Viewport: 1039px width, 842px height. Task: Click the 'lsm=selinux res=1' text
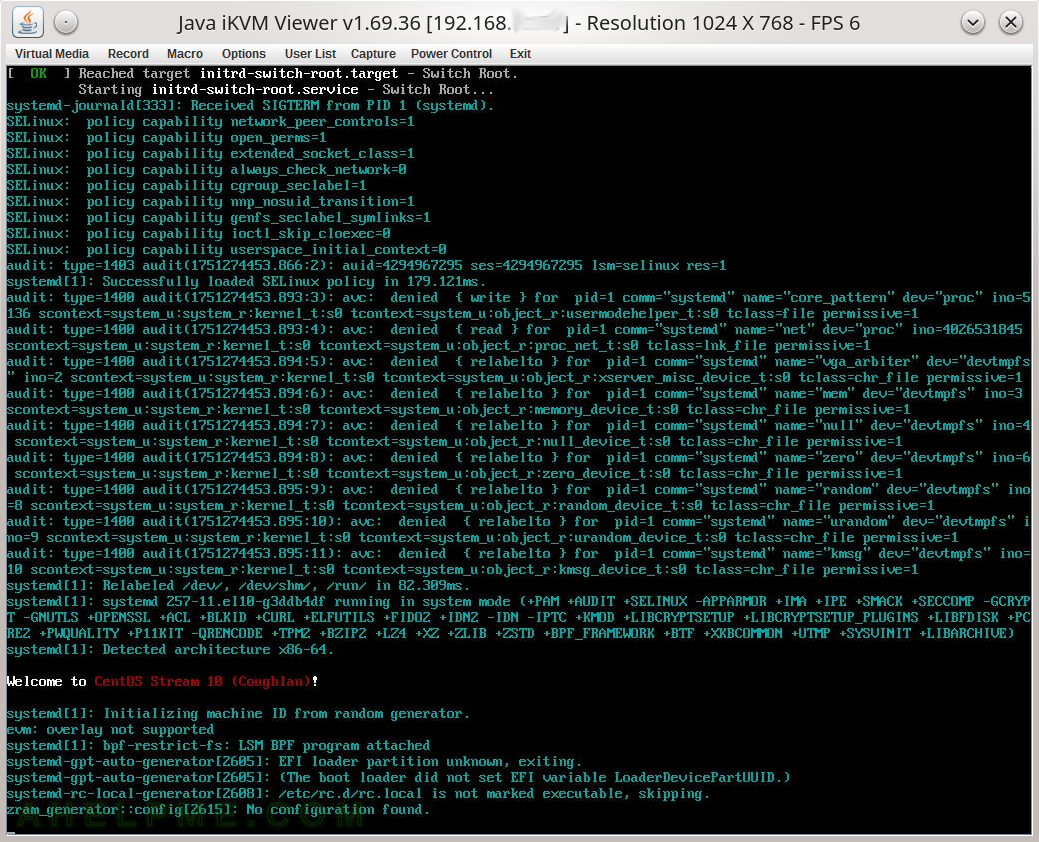[x=659, y=266]
